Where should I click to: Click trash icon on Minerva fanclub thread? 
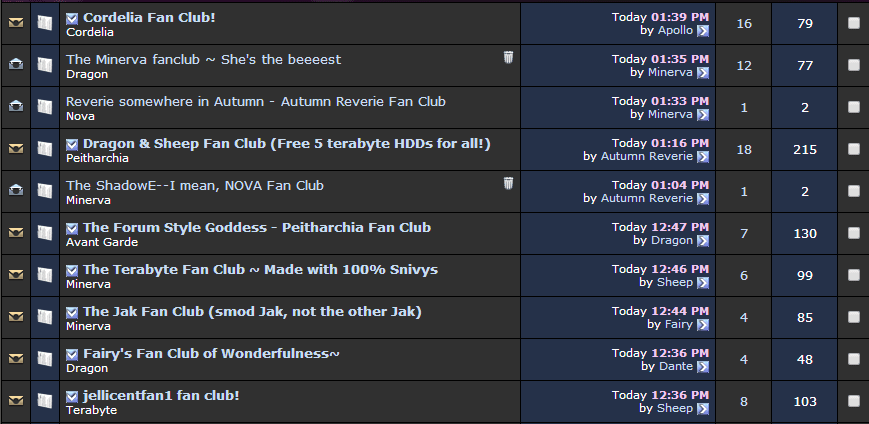(508, 57)
